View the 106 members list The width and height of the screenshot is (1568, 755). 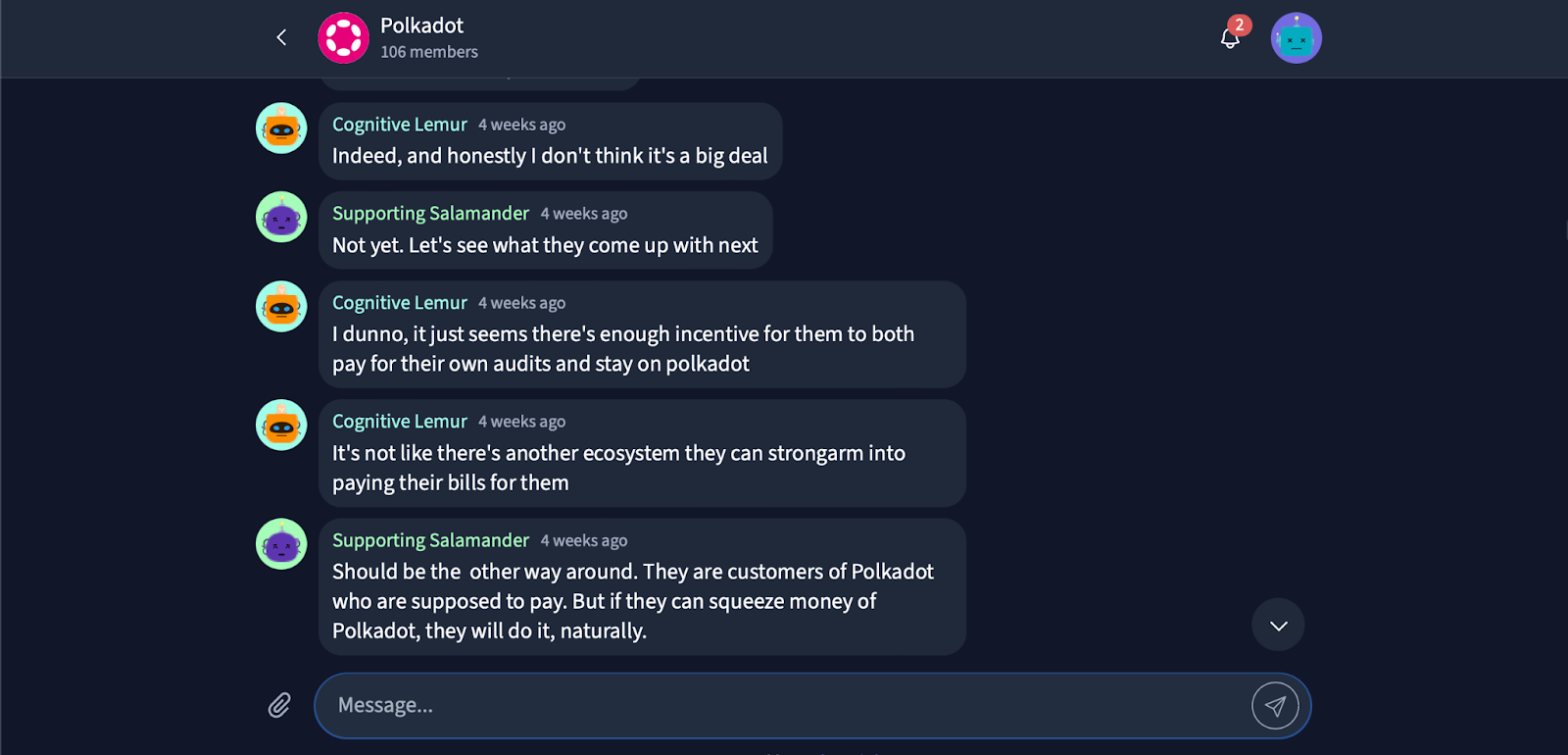coord(429,52)
